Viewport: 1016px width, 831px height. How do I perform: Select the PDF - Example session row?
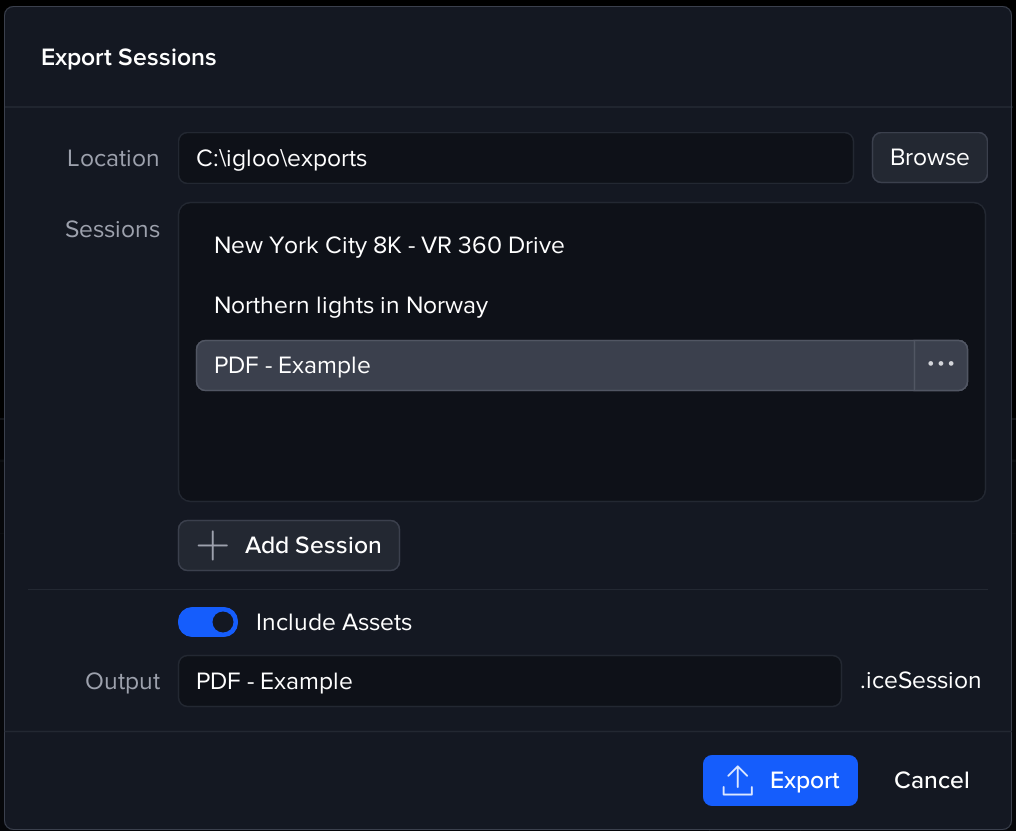click(x=554, y=365)
